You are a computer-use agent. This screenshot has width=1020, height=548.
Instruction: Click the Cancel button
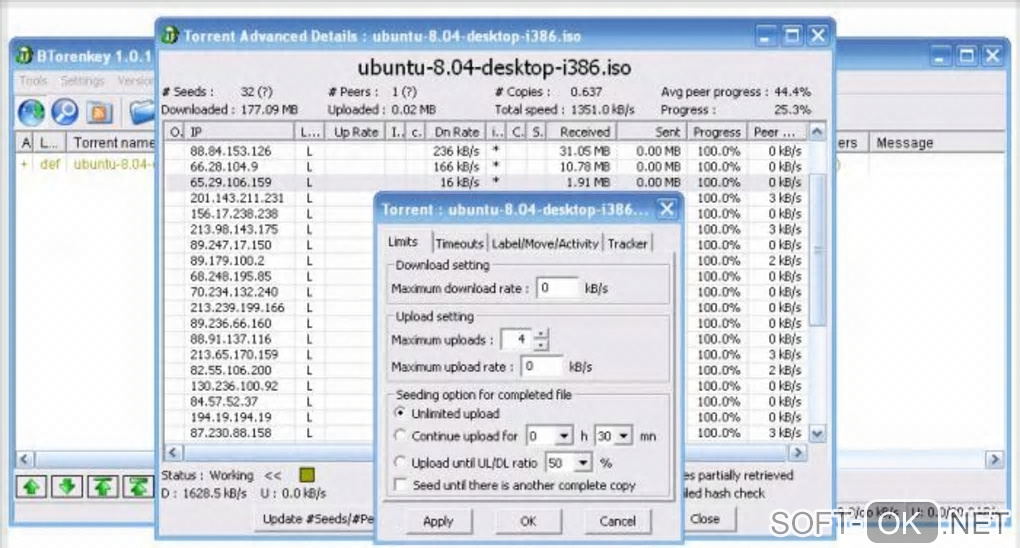[x=617, y=521]
